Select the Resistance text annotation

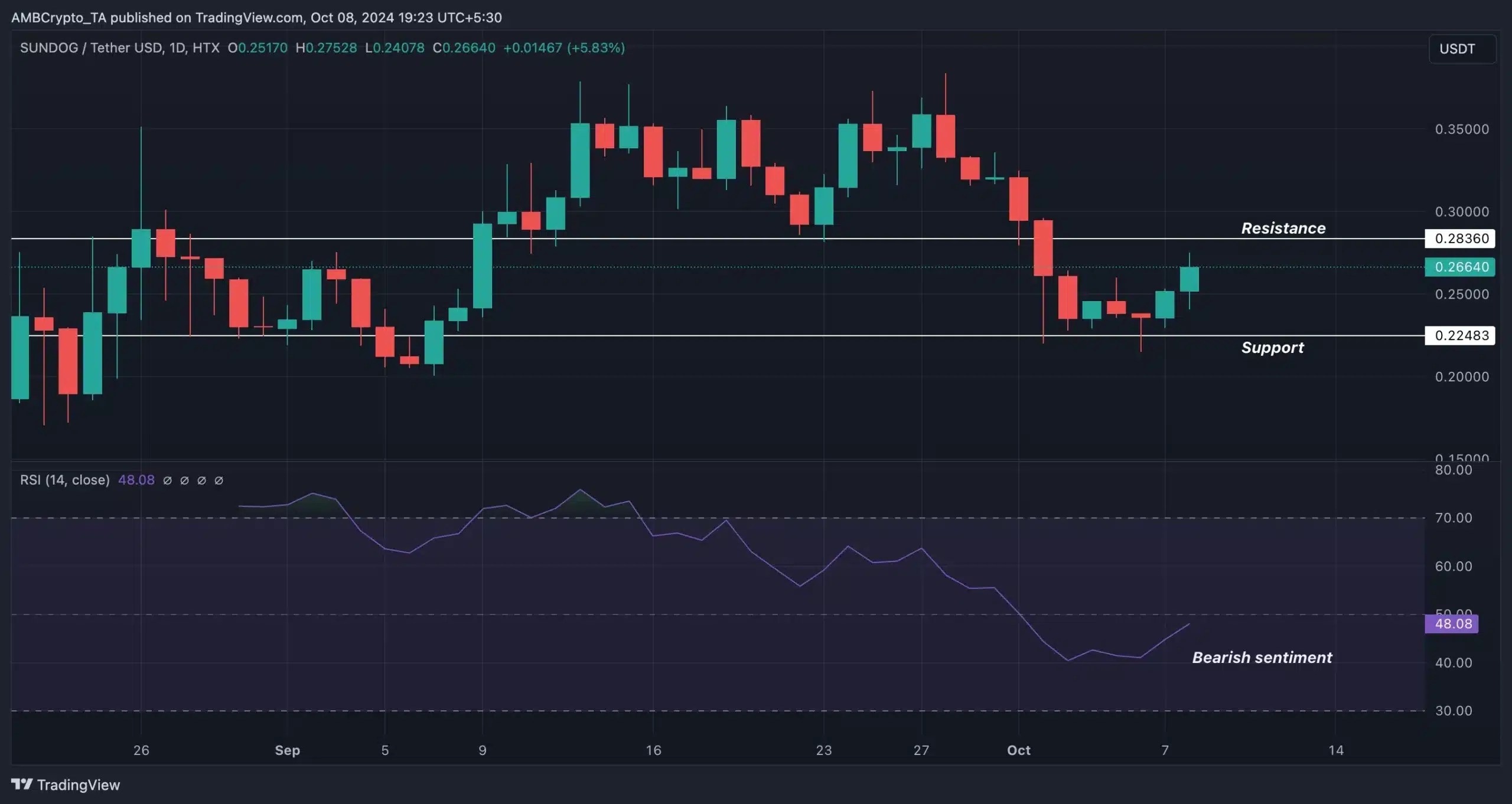(x=1283, y=228)
